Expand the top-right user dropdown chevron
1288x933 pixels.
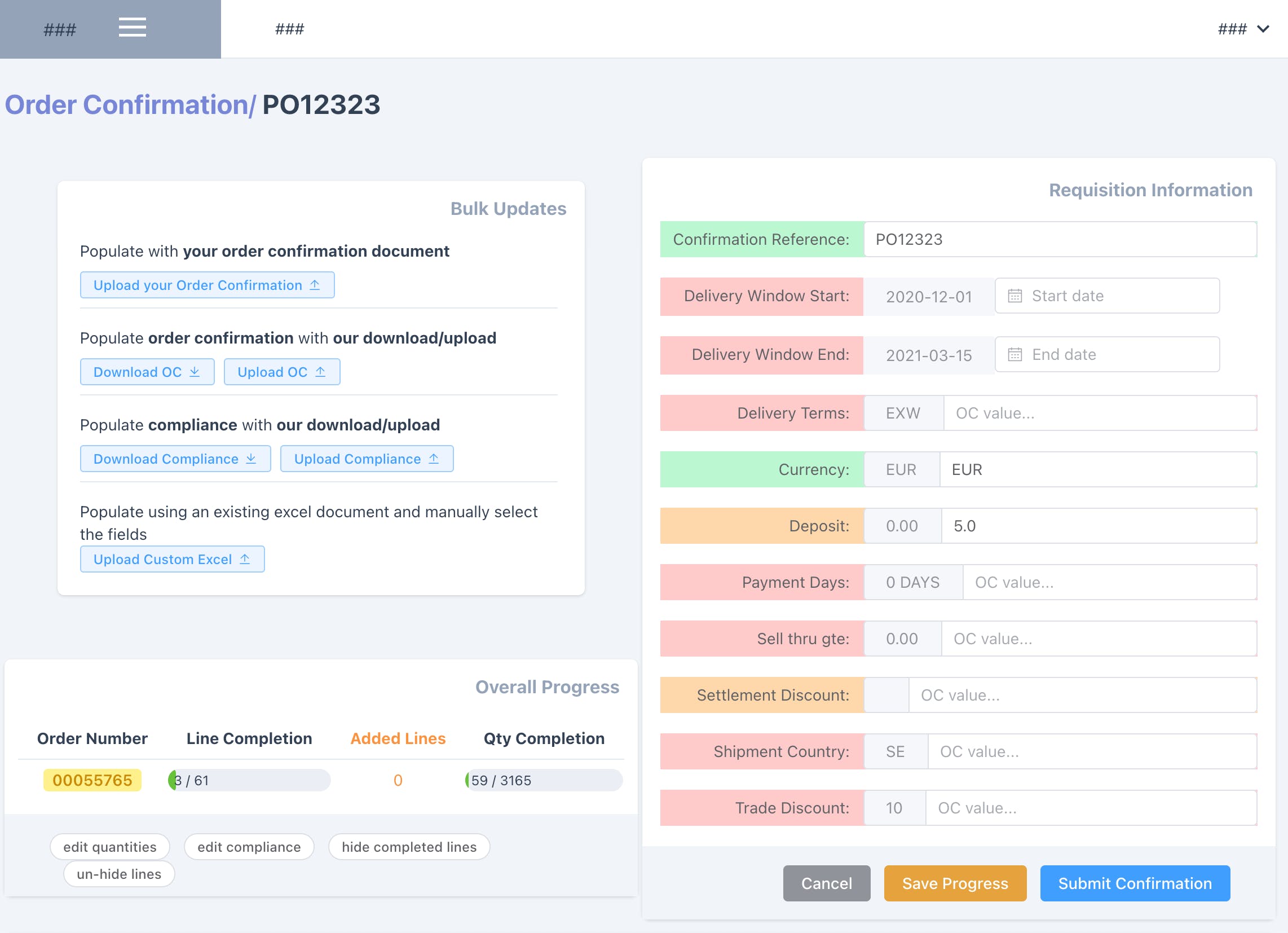1263,29
